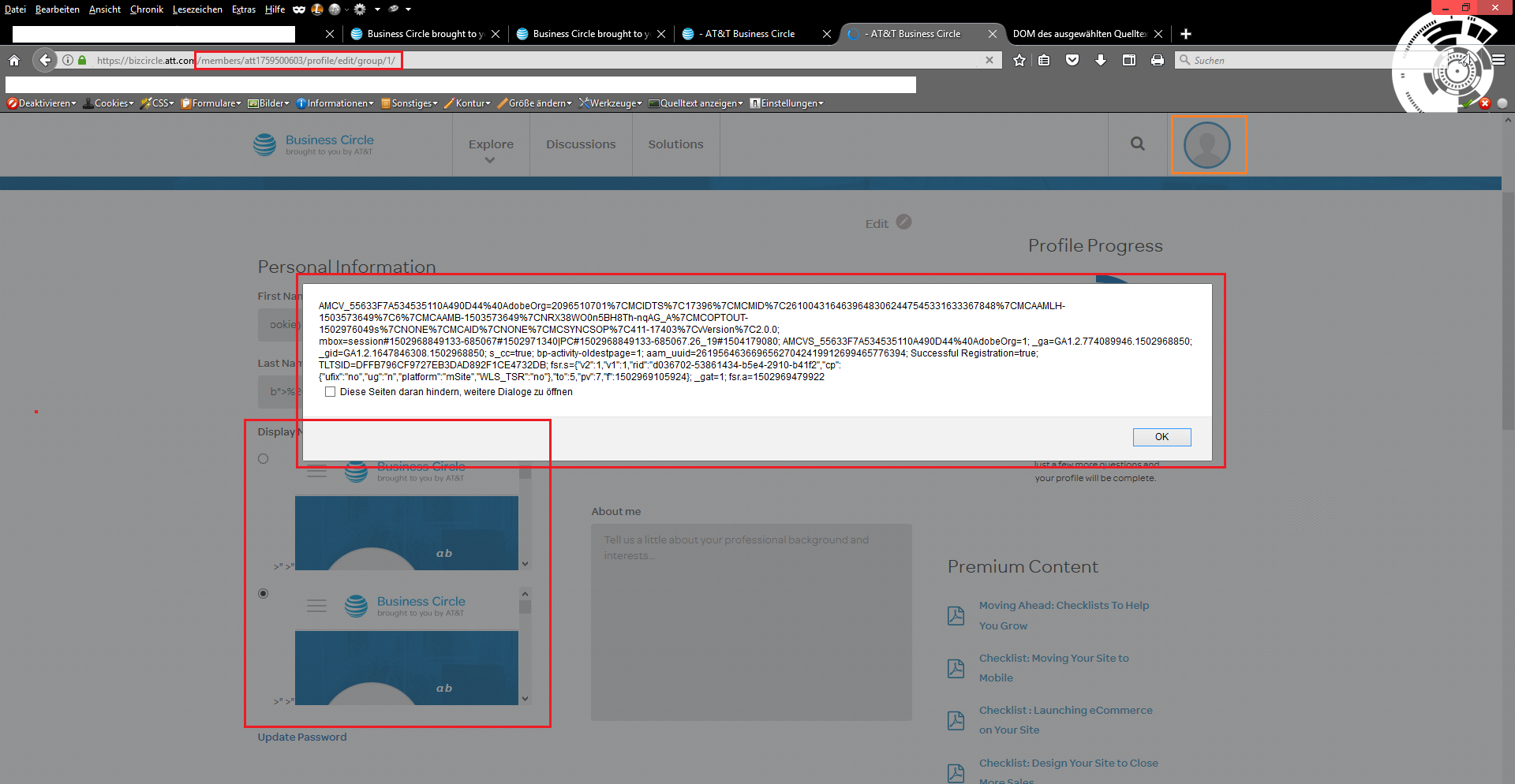Click the PDF icon beside Checklist: Moving Your Site

pyautogui.click(x=956, y=668)
